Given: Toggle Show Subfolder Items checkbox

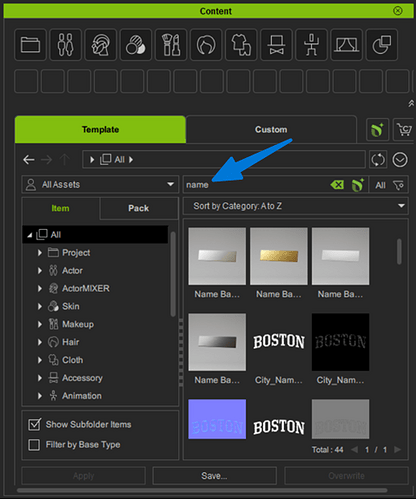Looking at the screenshot, I should coord(34,424).
